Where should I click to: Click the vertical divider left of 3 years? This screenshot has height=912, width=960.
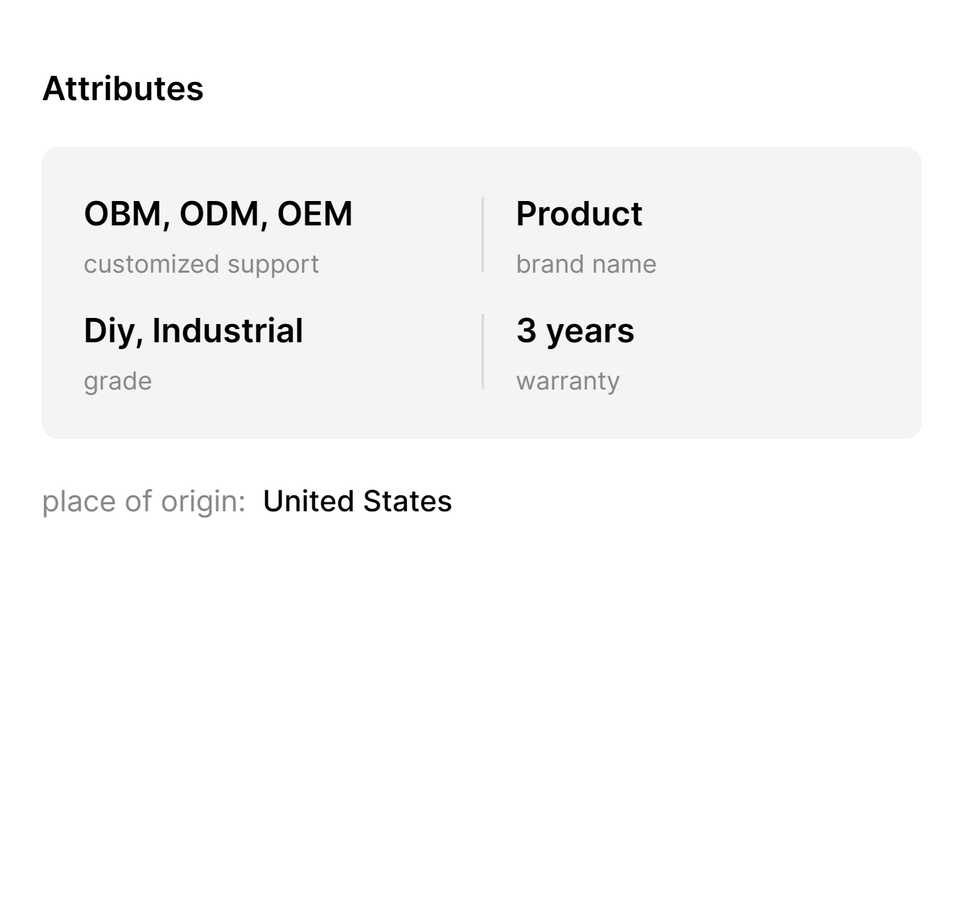(483, 351)
